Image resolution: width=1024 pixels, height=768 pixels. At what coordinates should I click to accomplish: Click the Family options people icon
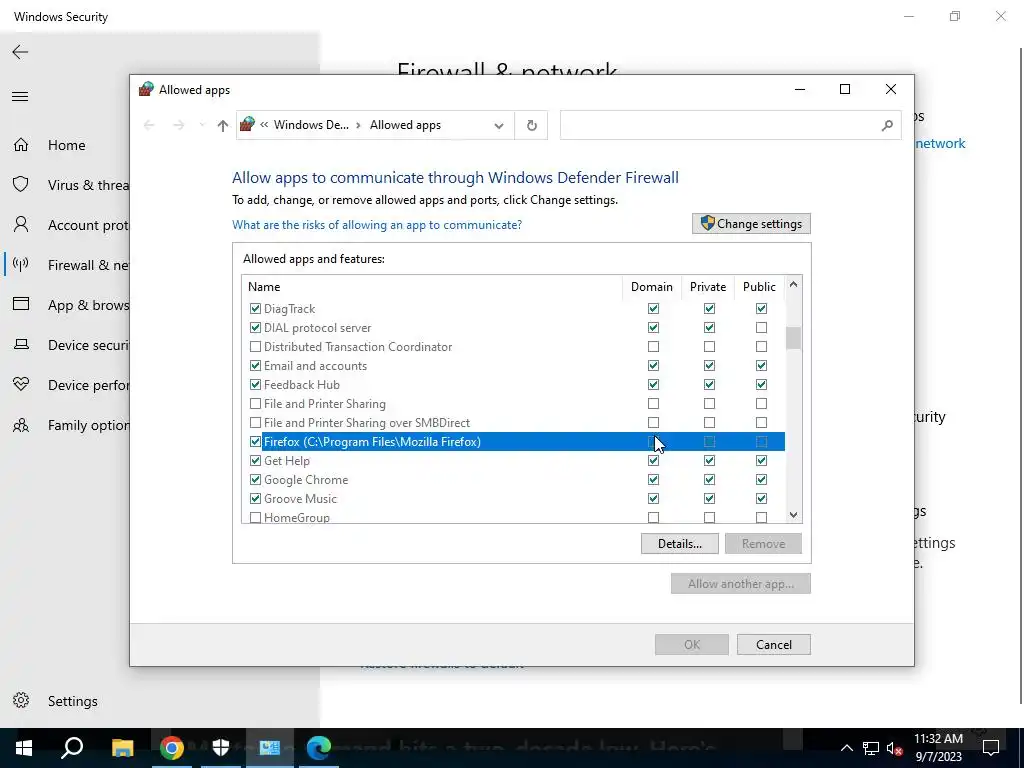point(21,424)
